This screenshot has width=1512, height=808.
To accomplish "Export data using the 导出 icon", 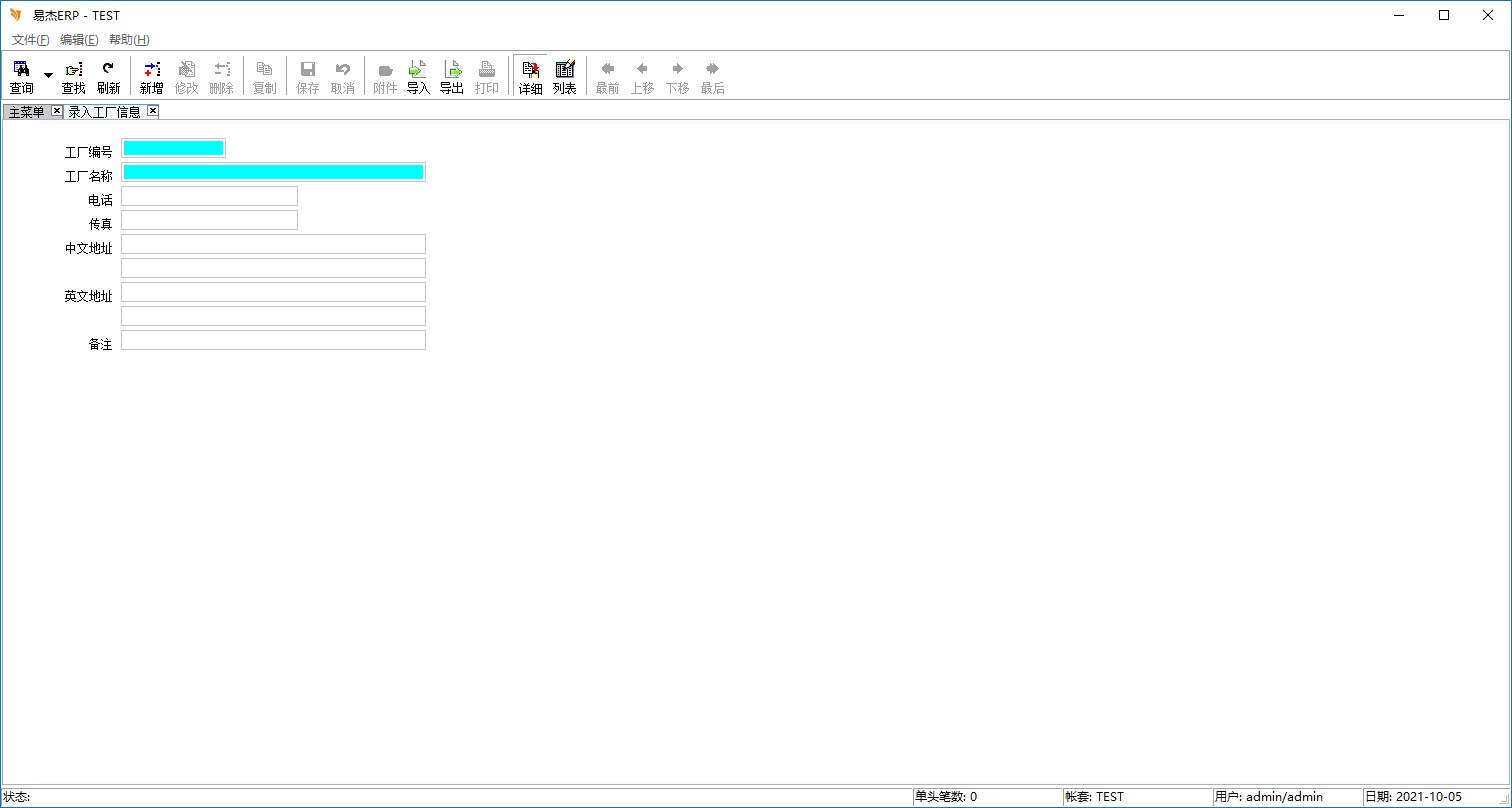I will tap(452, 76).
